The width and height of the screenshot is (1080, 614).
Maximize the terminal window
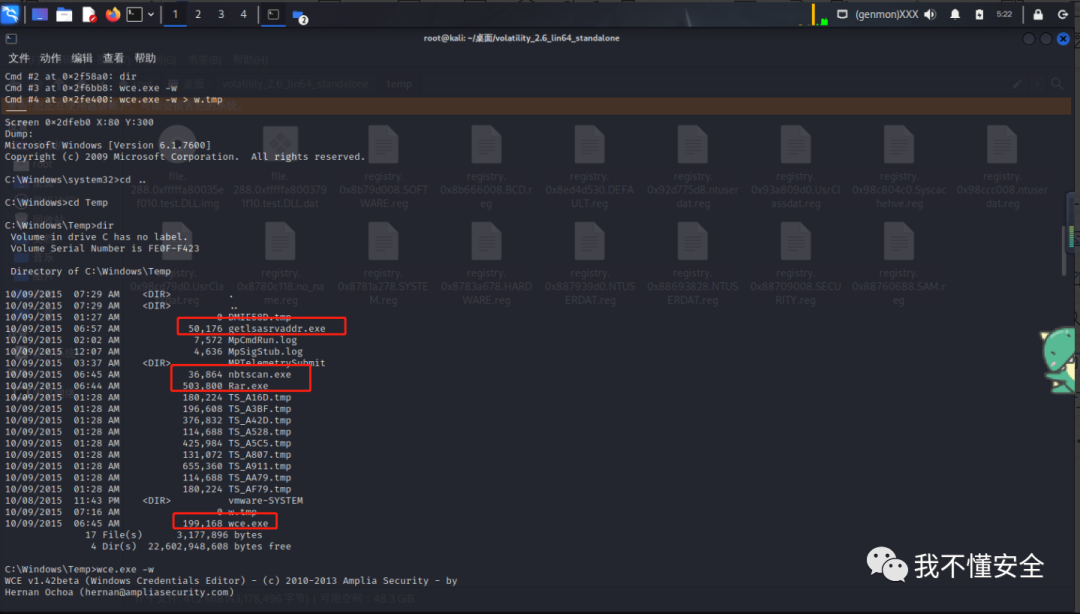(x=1046, y=39)
